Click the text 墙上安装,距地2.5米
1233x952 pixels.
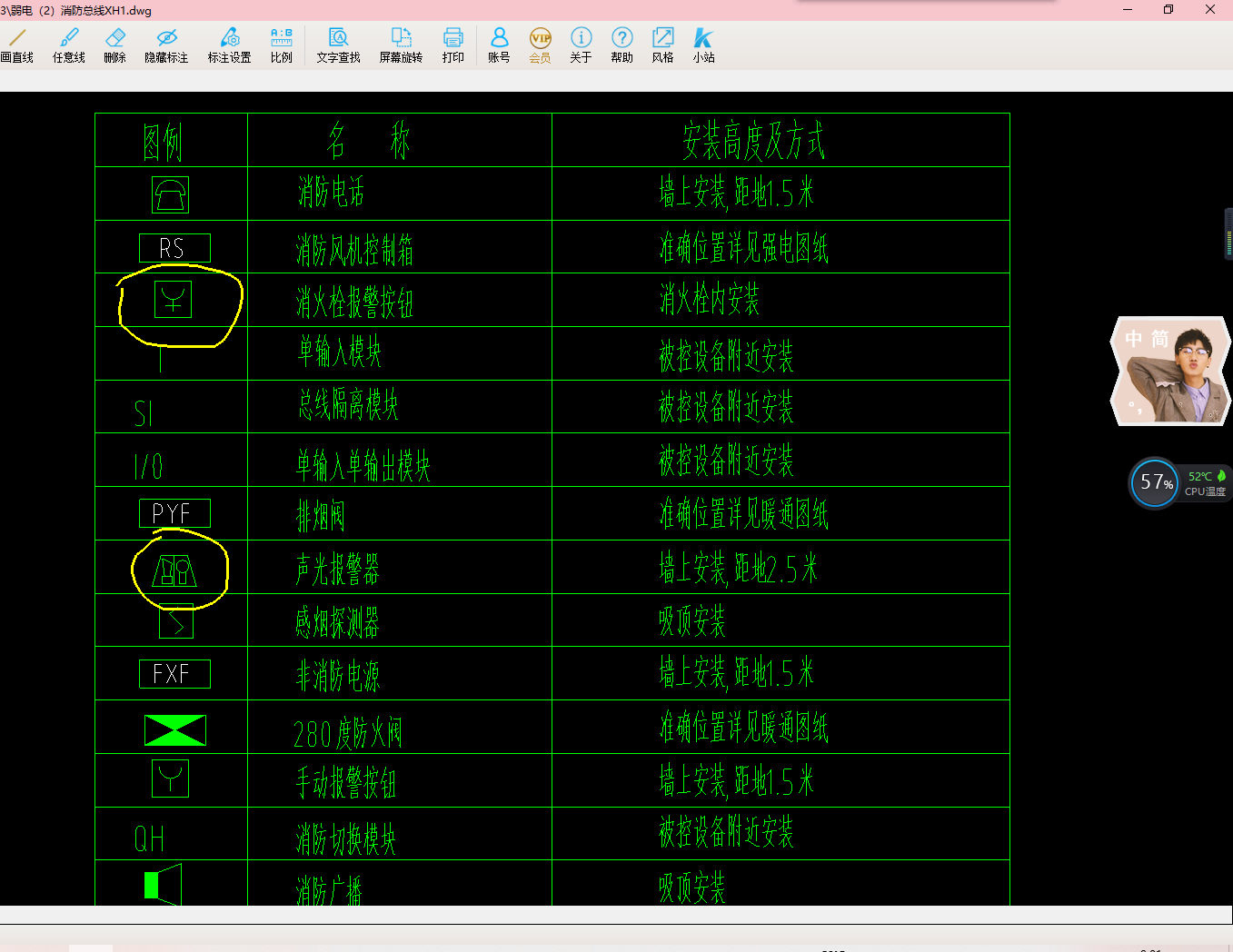[739, 569]
